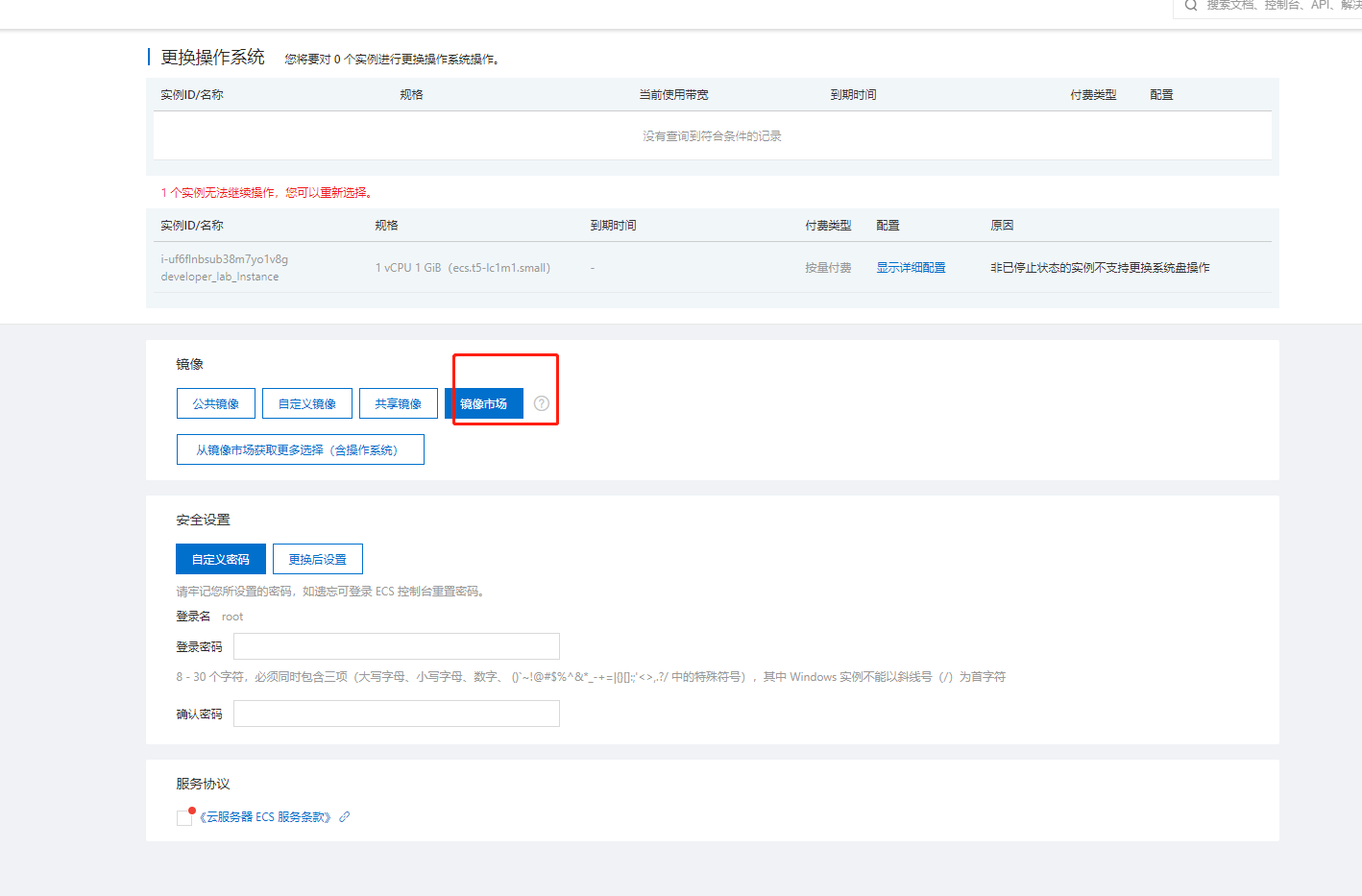Click the developer_lab_Instance name
This screenshot has width=1362, height=896.
[x=220, y=277]
